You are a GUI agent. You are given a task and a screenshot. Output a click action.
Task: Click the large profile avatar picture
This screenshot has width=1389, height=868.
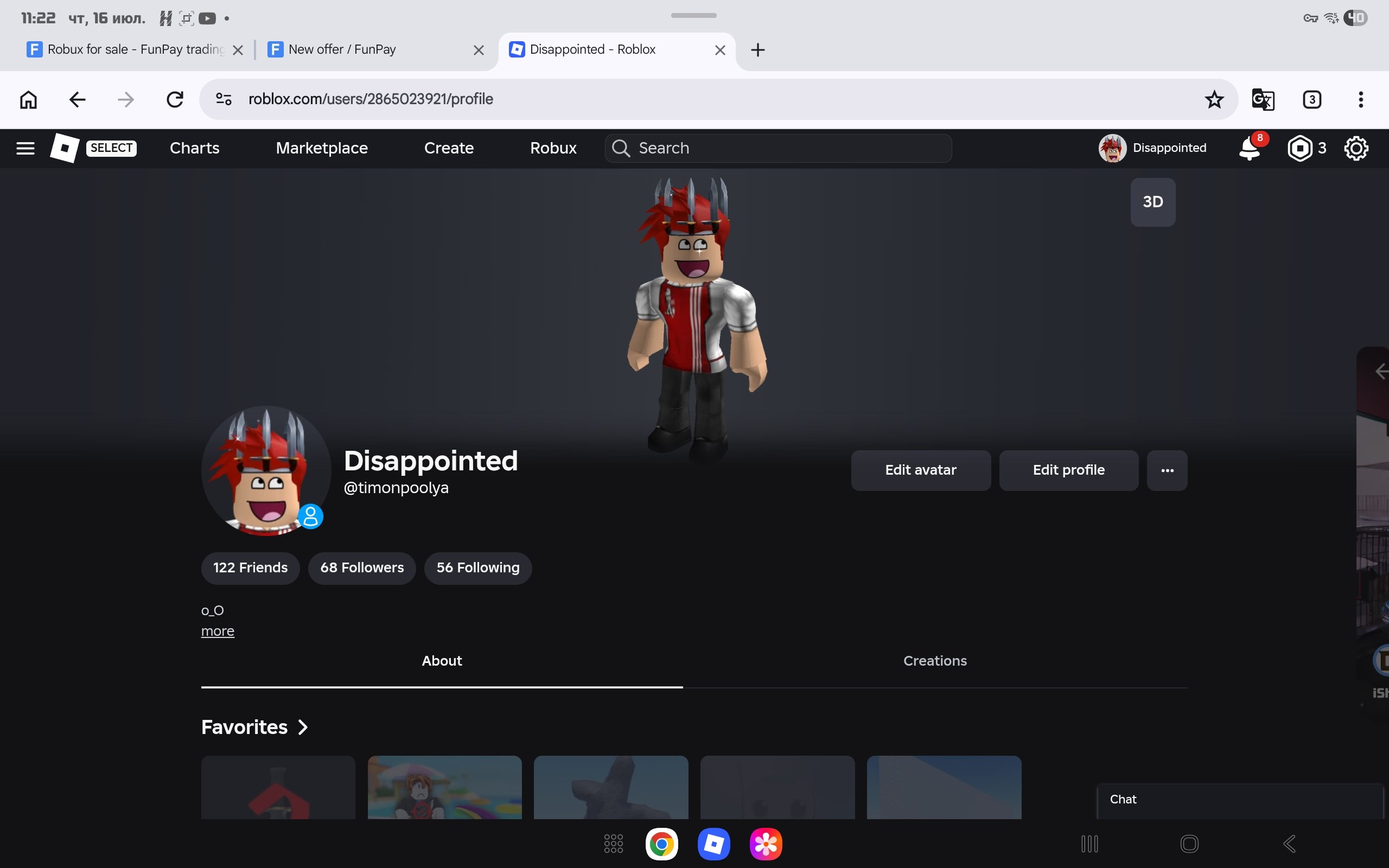266,471
